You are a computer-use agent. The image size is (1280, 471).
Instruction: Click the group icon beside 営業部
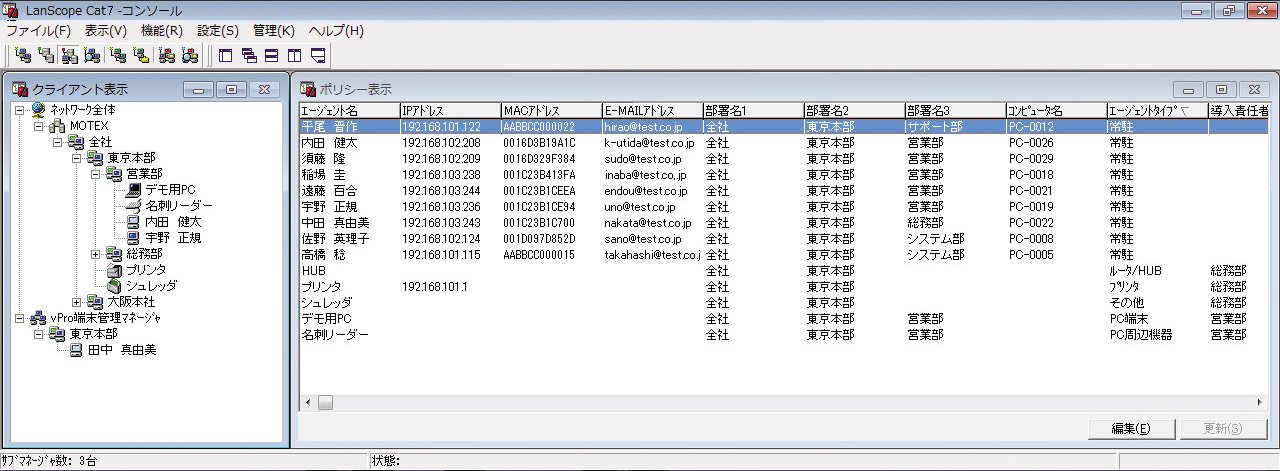point(114,174)
